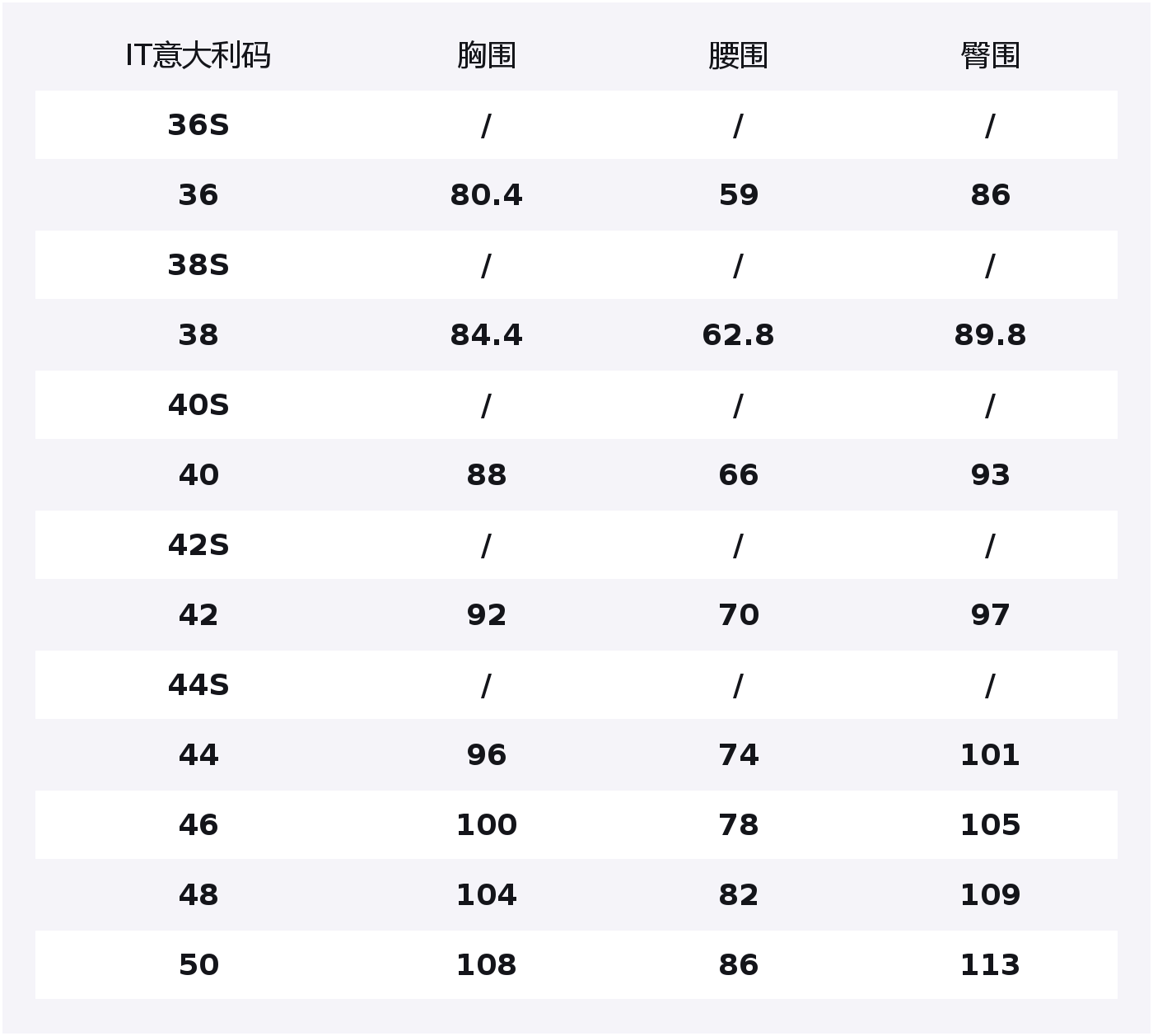
Task: Click the 70 waist value
Action: tap(738, 615)
